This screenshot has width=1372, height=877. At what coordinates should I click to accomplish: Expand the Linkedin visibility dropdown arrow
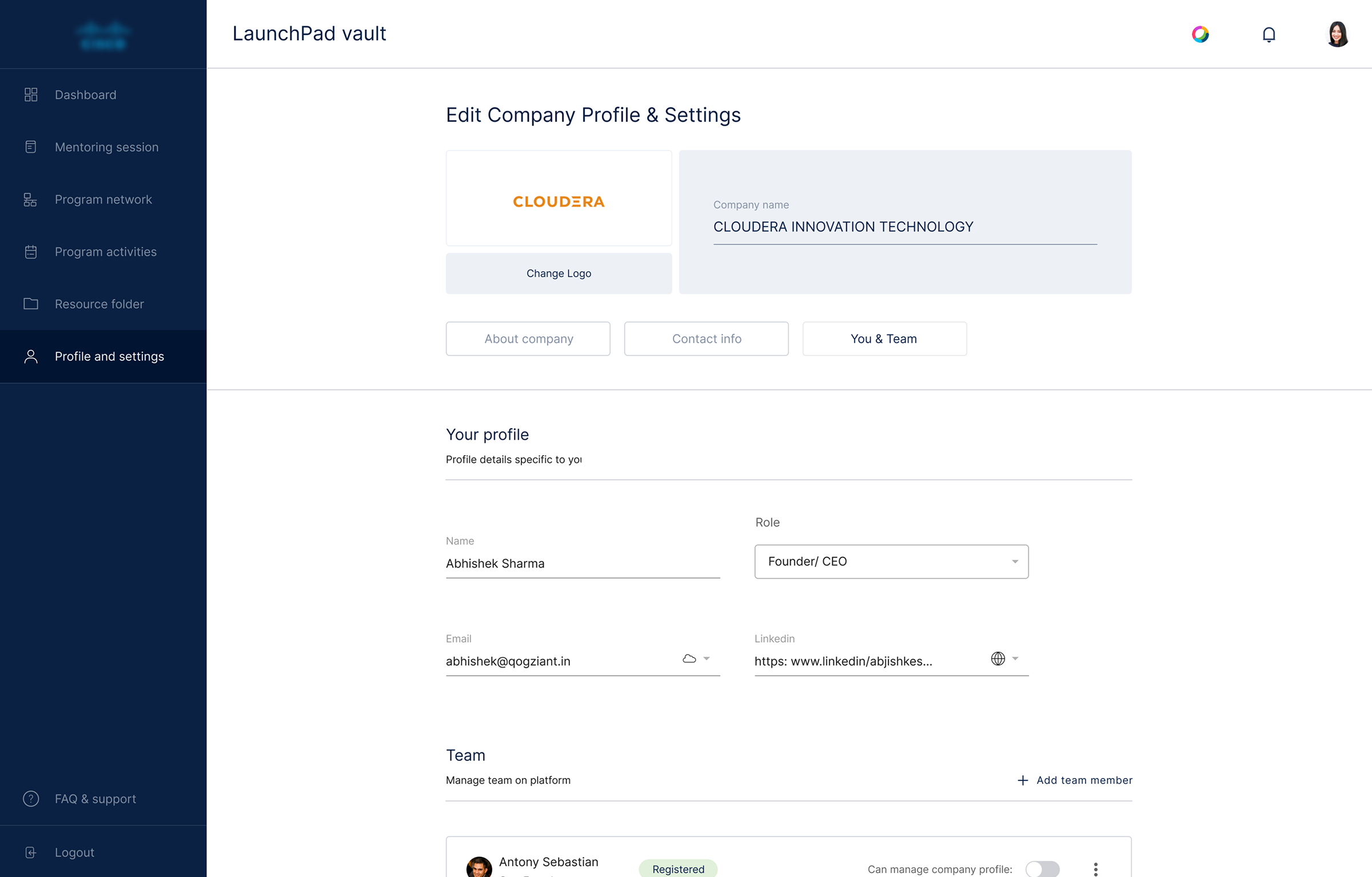pyautogui.click(x=1015, y=659)
